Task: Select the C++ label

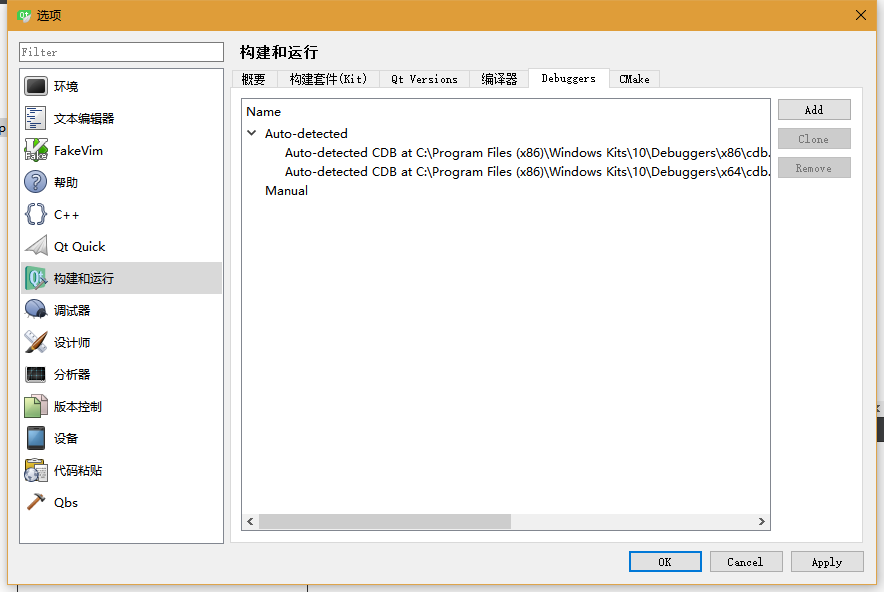Action: coord(67,214)
